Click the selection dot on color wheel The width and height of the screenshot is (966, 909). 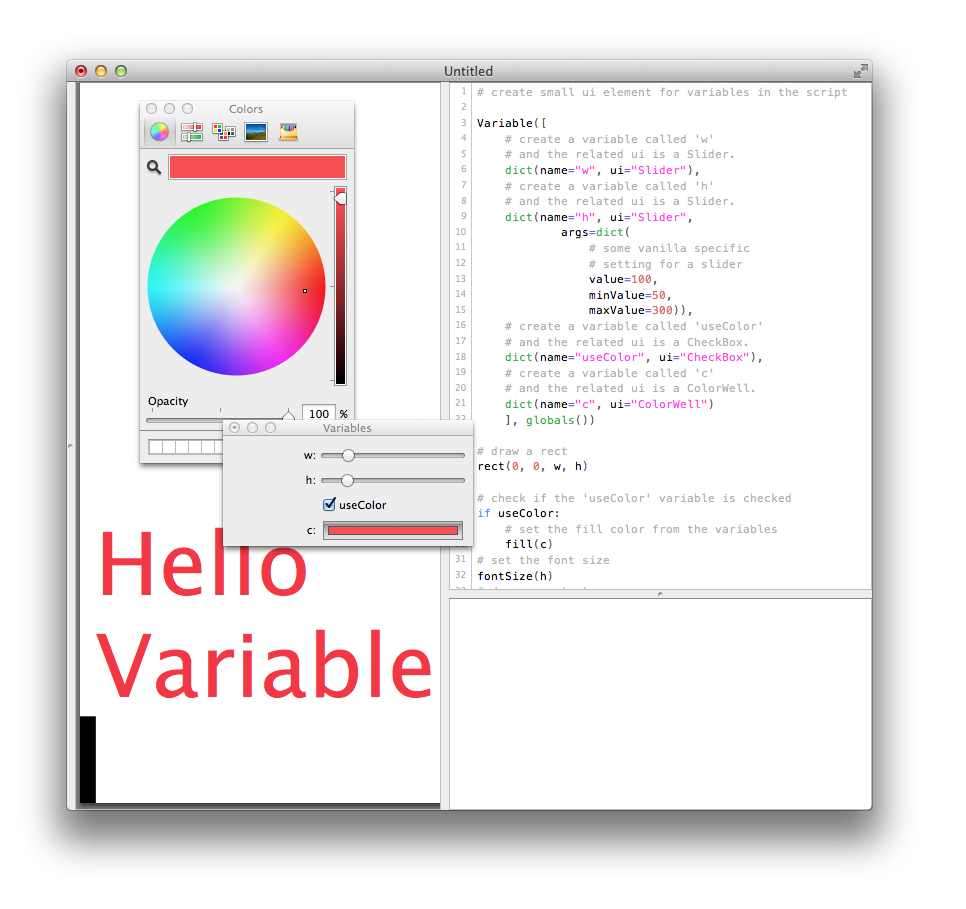pos(304,291)
